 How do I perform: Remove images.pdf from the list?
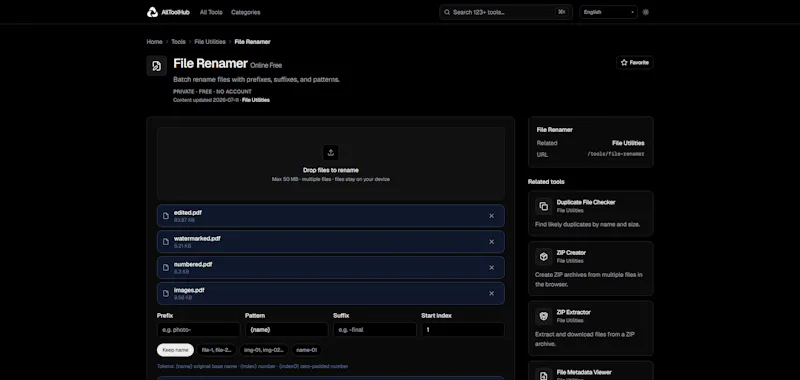(491, 293)
